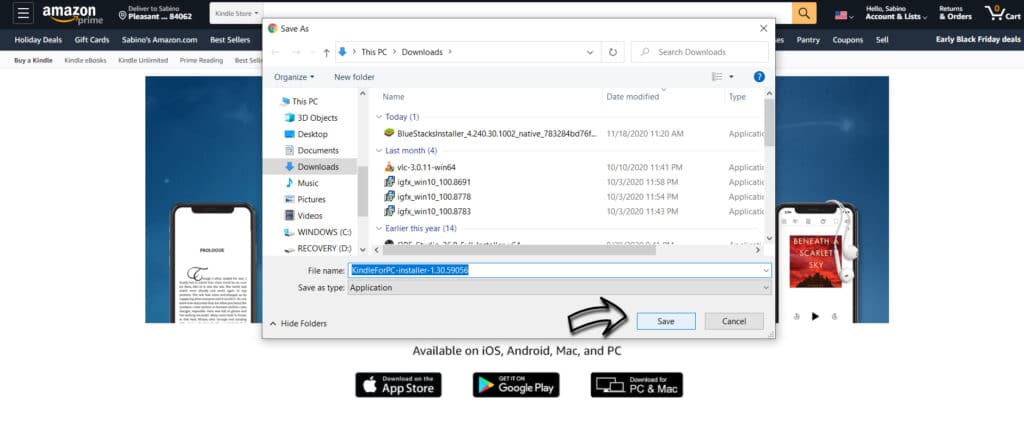
Task: Click the Cancel button
Action: [734, 321]
